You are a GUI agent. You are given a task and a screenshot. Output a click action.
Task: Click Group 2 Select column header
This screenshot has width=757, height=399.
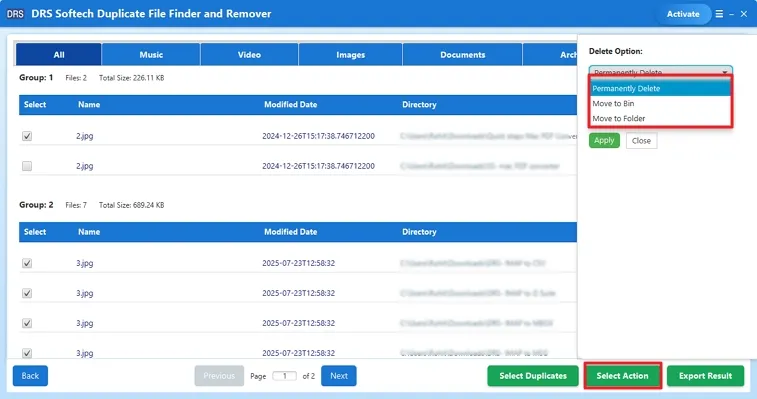click(x=35, y=232)
